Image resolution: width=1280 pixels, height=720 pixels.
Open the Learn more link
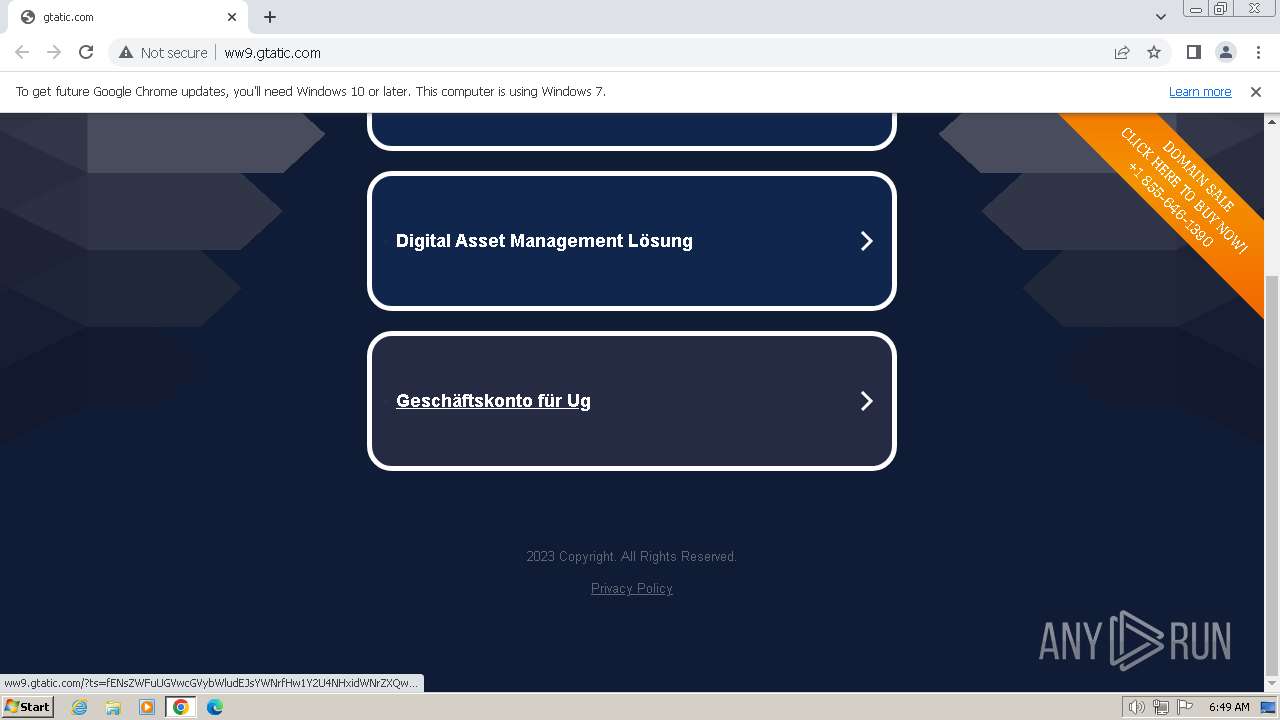(1200, 92)
